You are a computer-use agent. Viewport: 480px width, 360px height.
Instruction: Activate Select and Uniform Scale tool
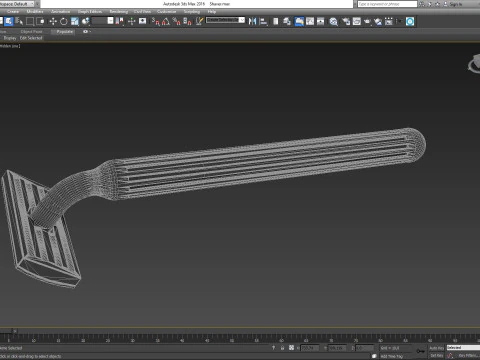[x=75, y=21]
